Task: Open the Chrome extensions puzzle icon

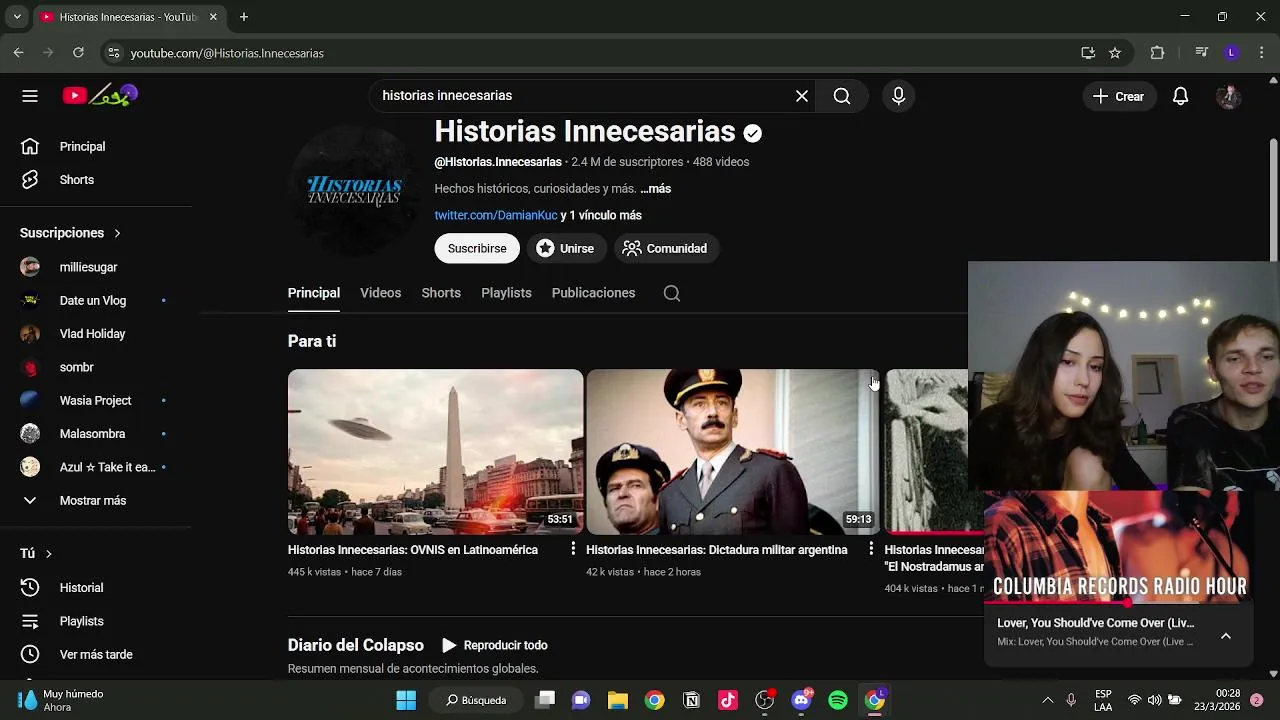Action: click(1158, 53)
